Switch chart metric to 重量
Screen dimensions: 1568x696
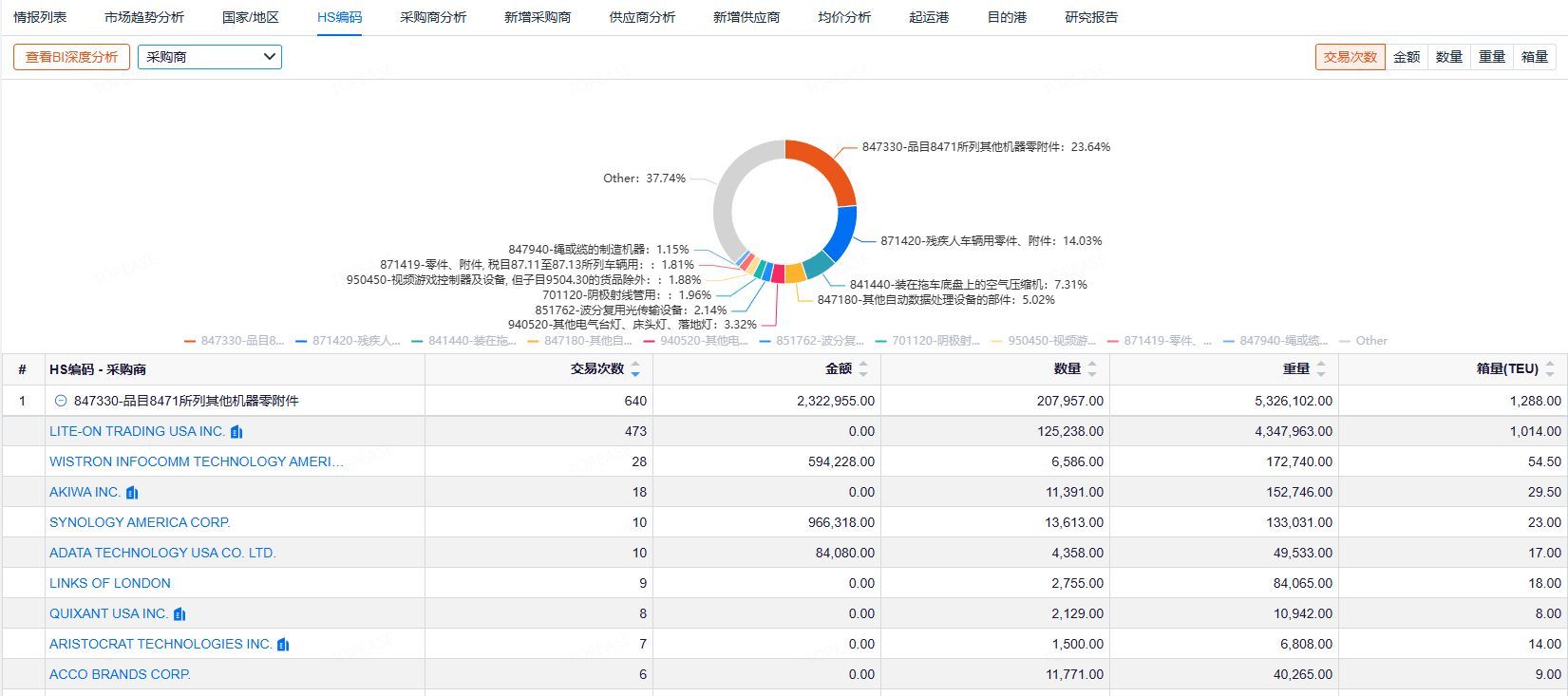pos(1492,57)
